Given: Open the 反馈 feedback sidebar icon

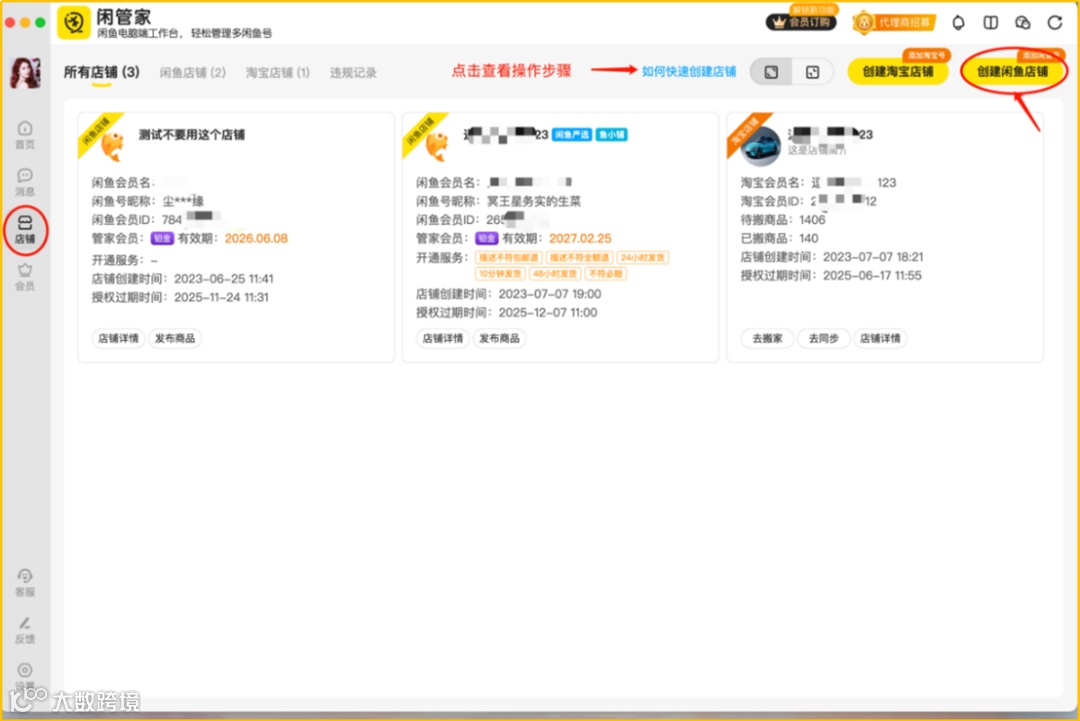Looking at the screenshot, I should (x=25, y=630).
